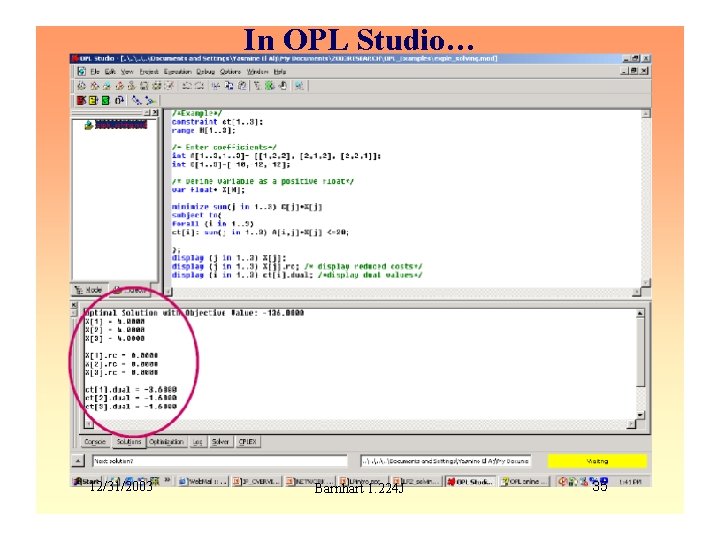Viewport: 720px width, 540px height.
Task: Click the code editor scrollbar down arrow
Action: coord(646,282)
